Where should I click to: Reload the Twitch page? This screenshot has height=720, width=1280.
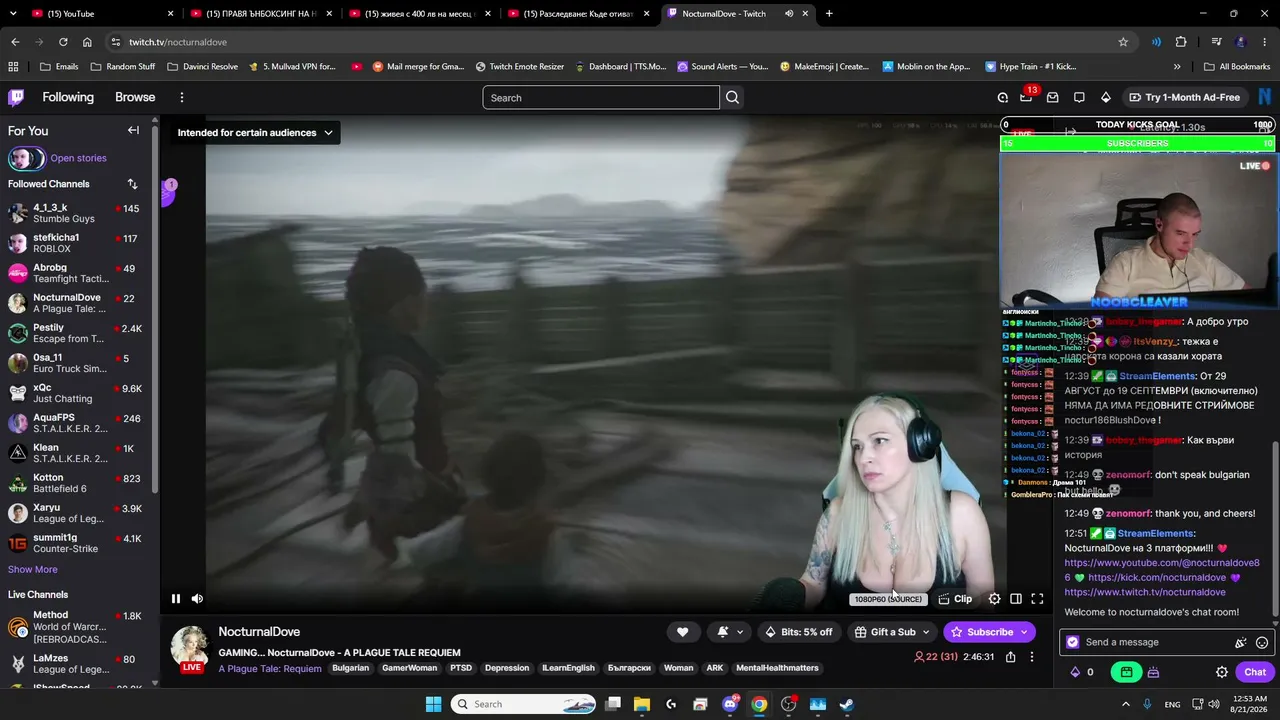[x=63, y=42]
